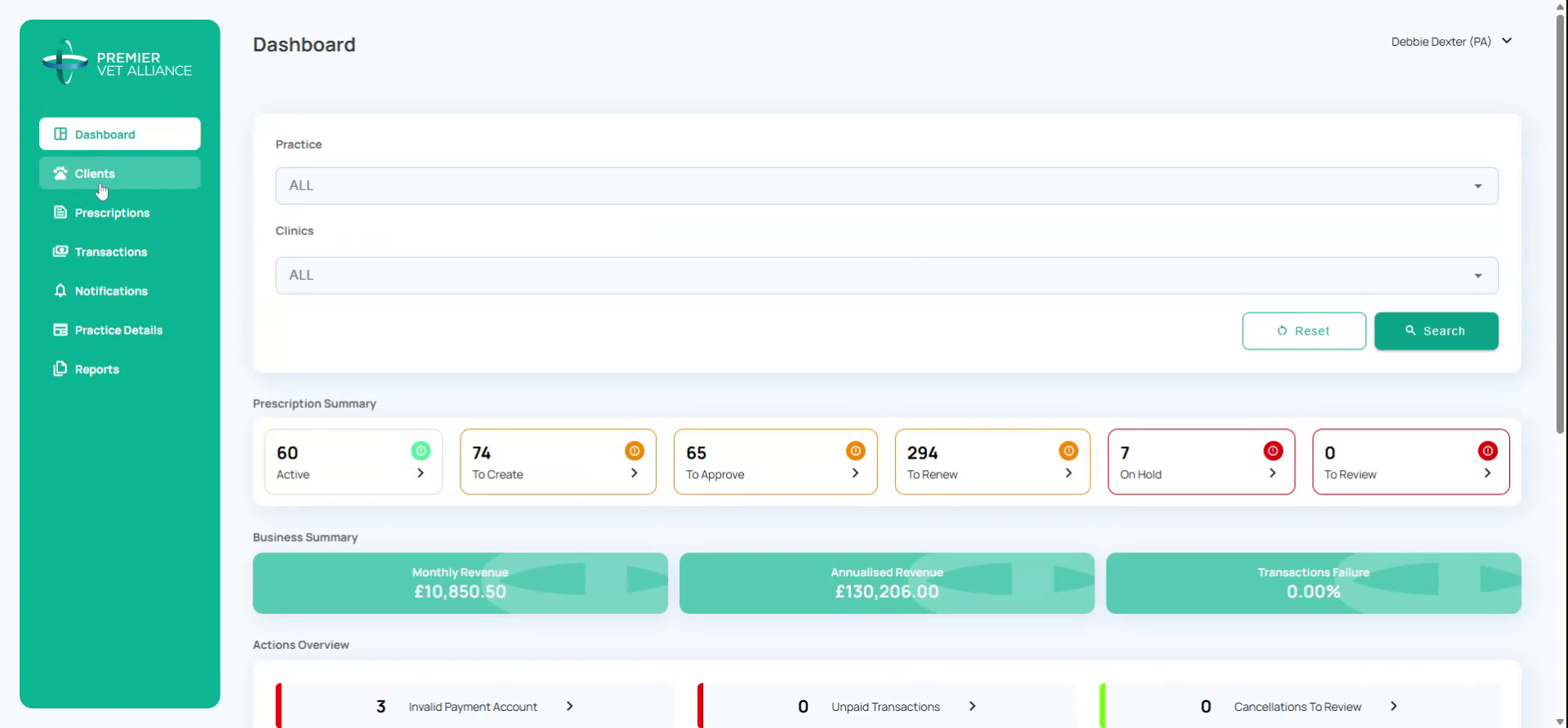
Task: Click the Clients paw icon
Action: 60,173
